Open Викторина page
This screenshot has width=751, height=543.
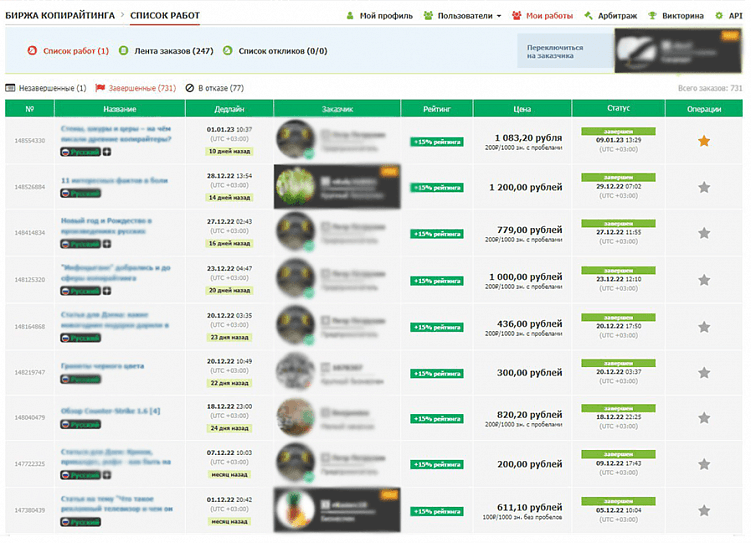click(676, 16)
